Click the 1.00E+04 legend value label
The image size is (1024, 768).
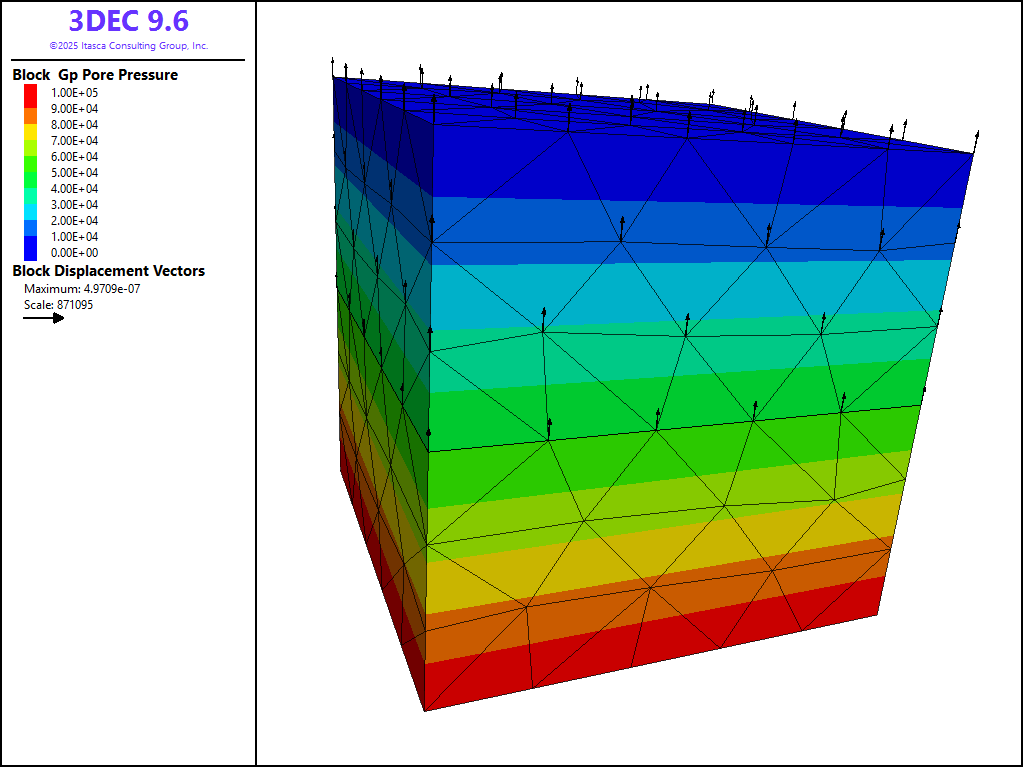coord(75,237)
